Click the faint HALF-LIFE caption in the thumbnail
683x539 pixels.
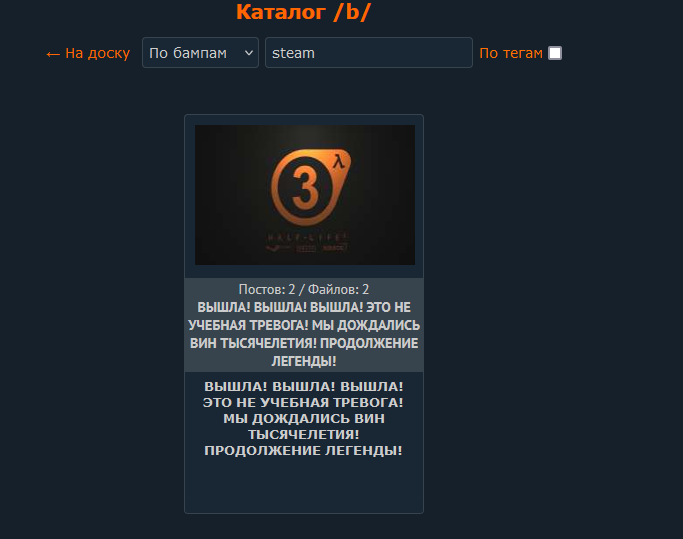[x=308, y=237]
